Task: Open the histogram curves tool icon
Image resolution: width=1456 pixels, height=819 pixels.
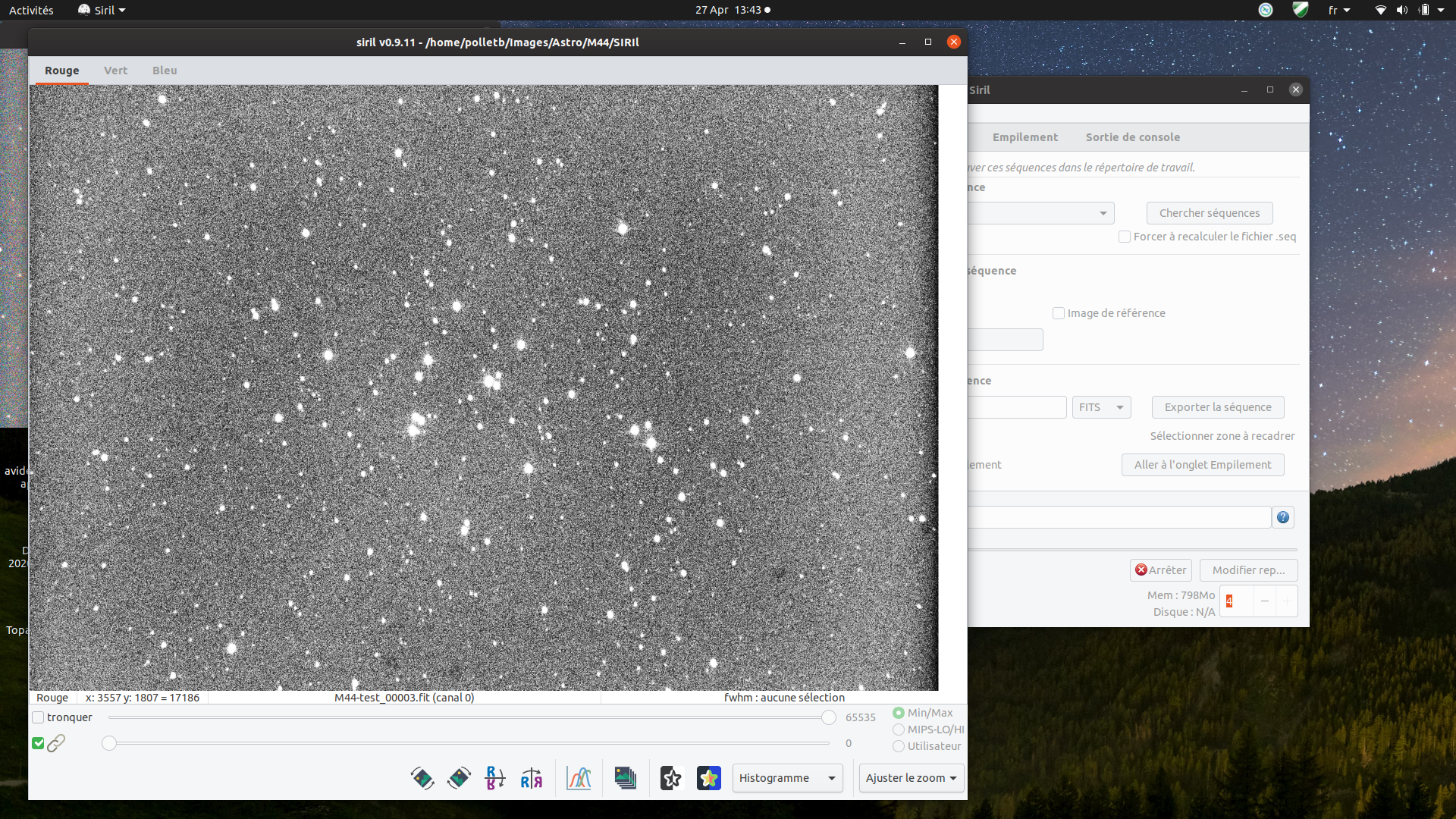Action: 579,778
